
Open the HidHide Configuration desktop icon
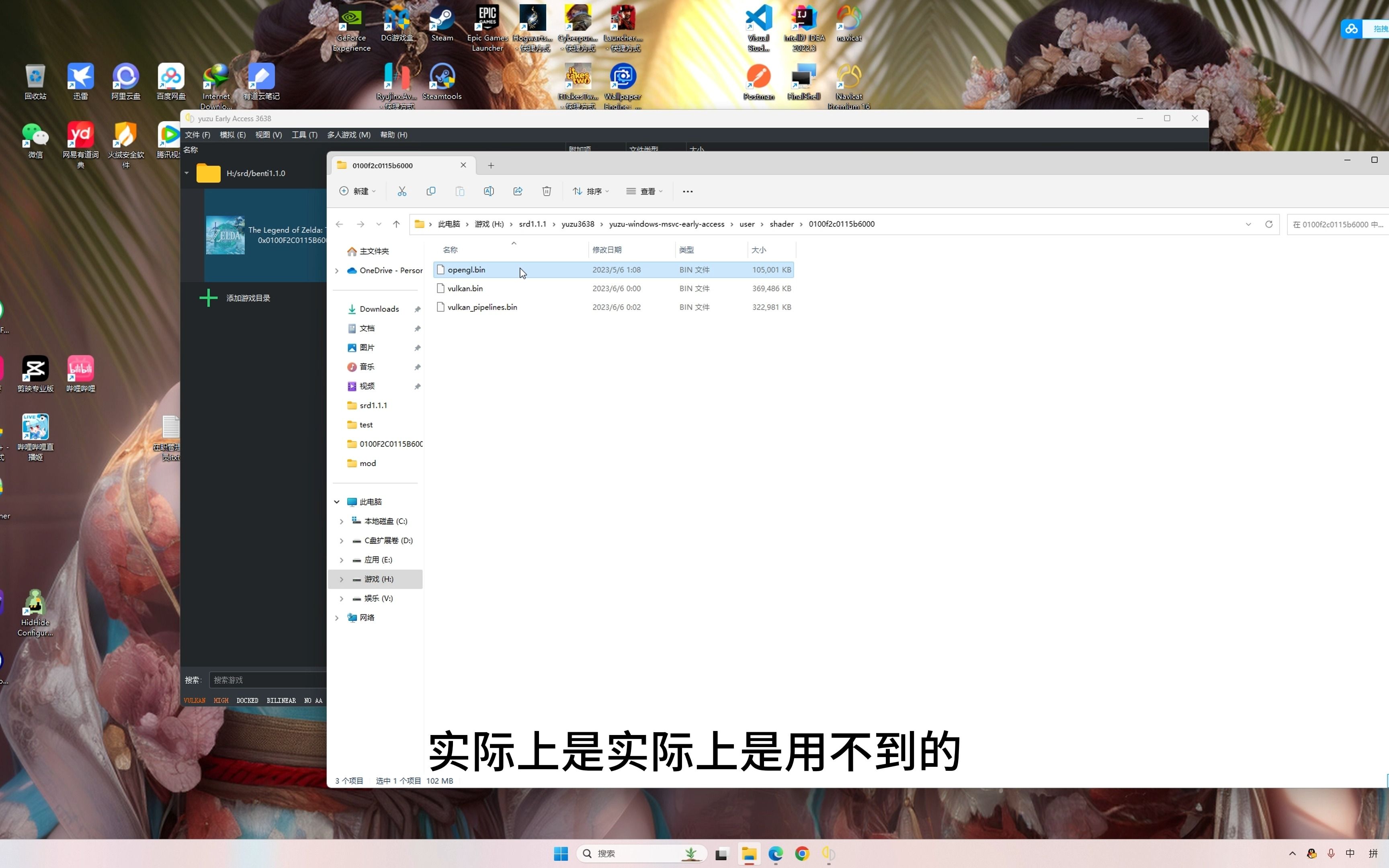click(x=36, y=613)
